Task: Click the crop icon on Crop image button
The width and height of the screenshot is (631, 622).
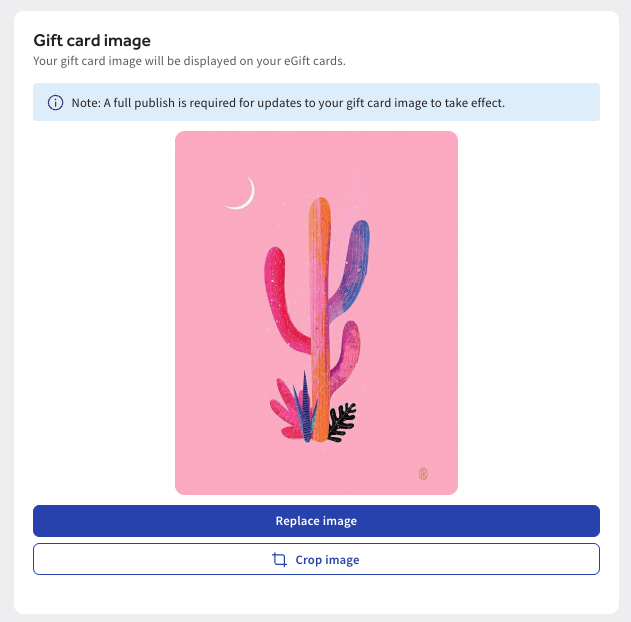Action: 280,560
